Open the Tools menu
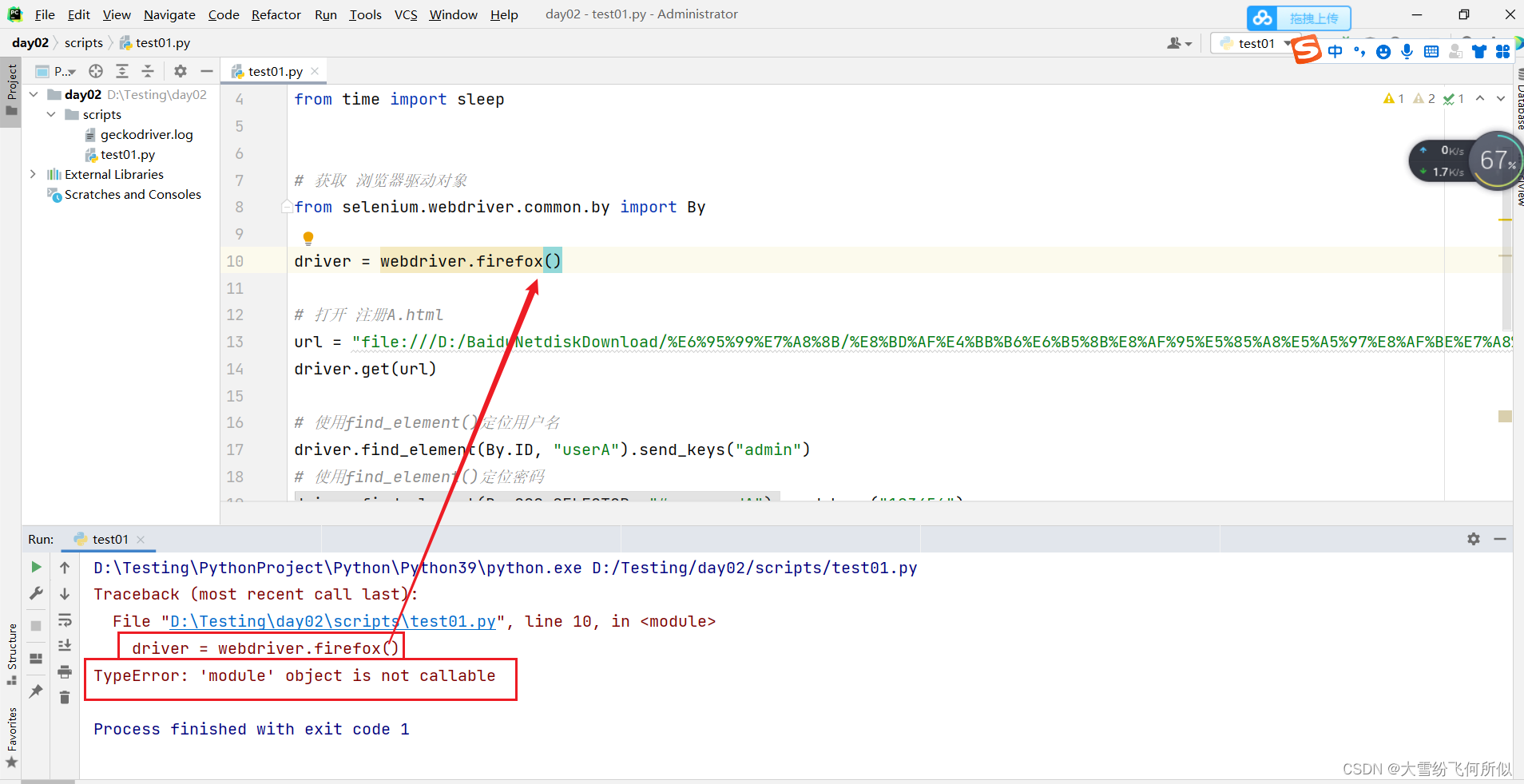 [366, 14]
